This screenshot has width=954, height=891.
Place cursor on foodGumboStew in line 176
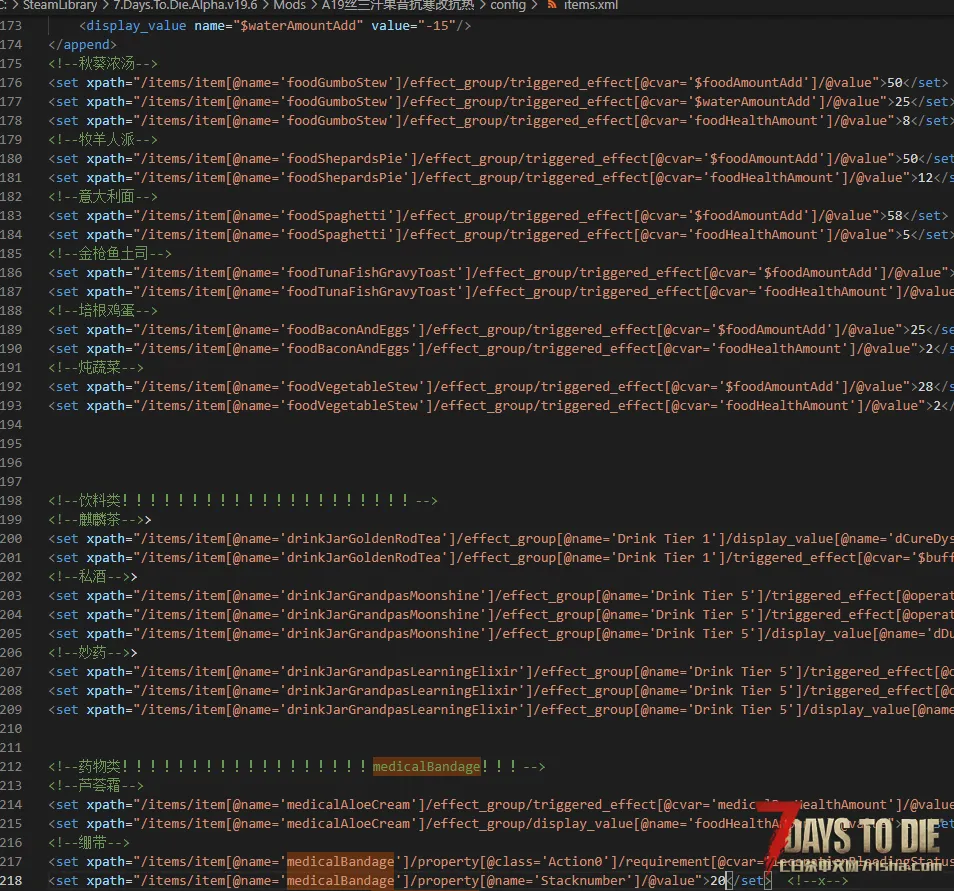[x=336, y=82]
